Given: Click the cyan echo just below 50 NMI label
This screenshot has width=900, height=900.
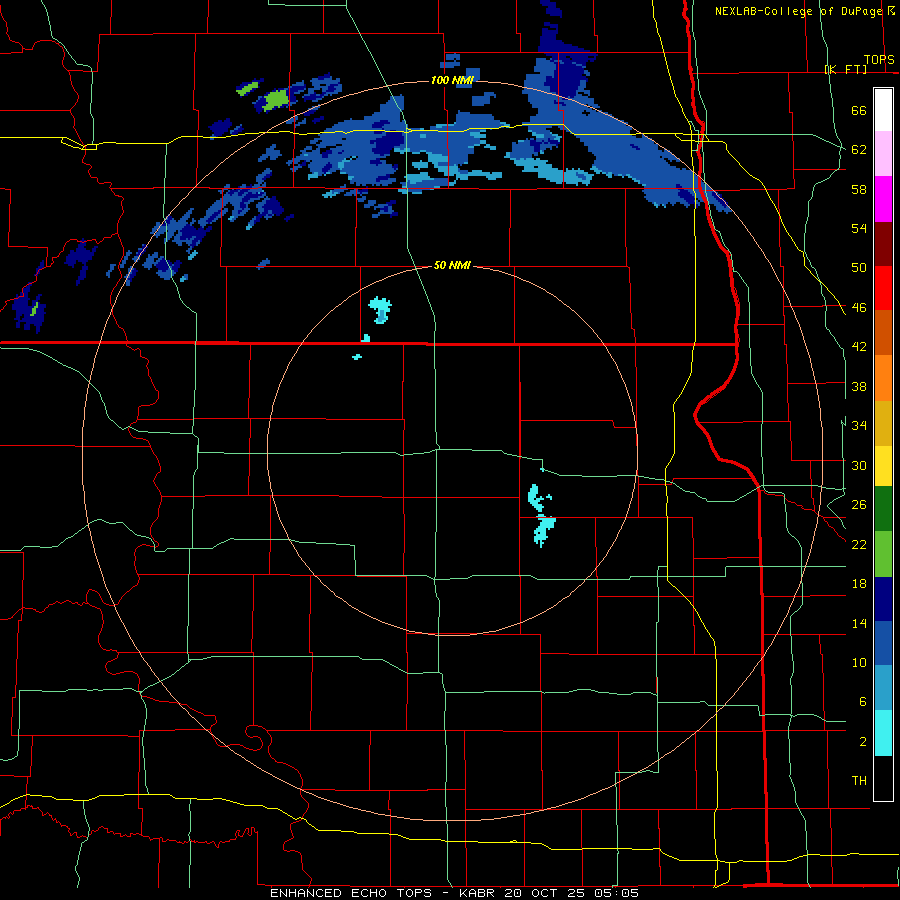Looking at the screenshot, I should [380, 309].
